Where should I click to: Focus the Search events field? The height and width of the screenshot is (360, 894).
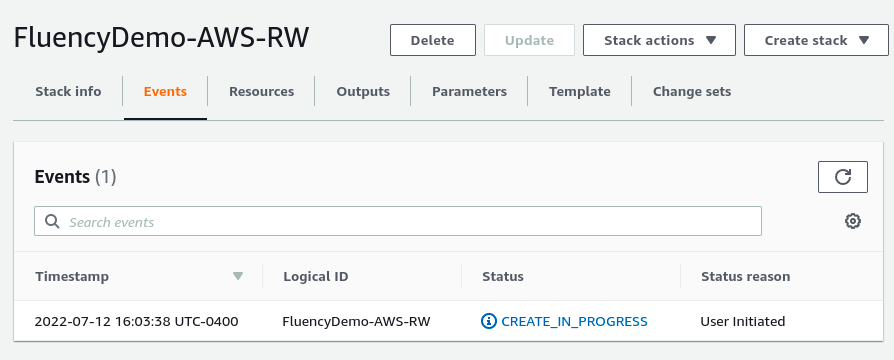(x=397, y=221)
